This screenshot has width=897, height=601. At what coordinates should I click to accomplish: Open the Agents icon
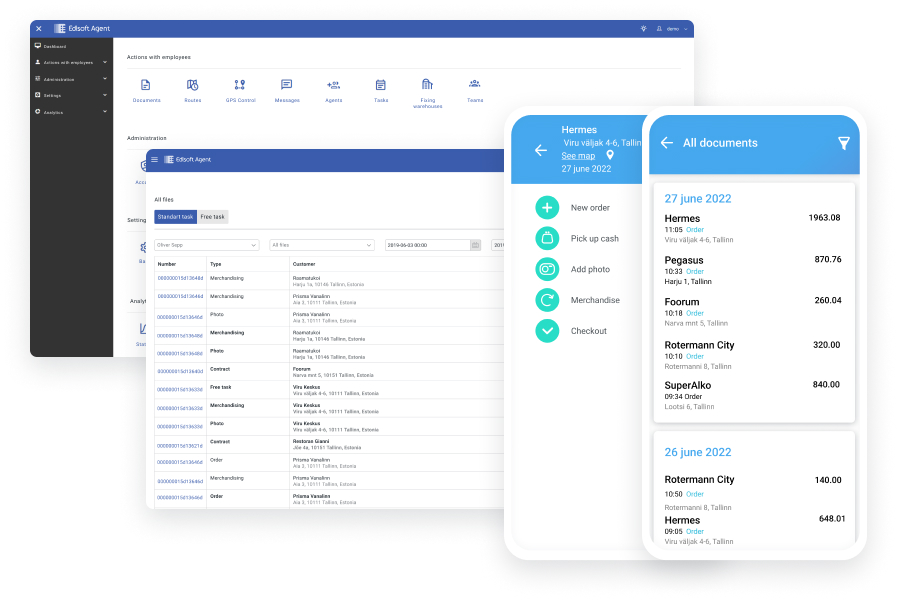pyautogui.click(x=334, y=85)
